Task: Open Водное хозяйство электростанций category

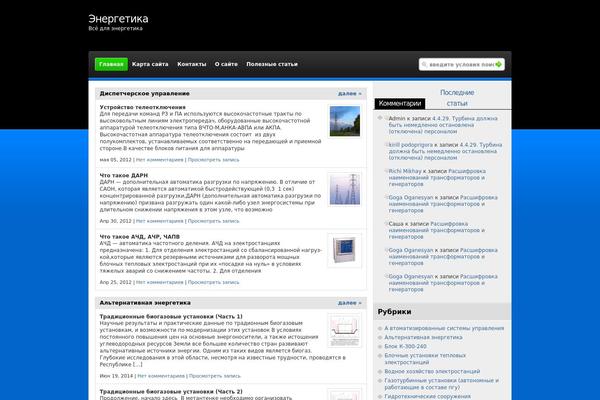Action: [x=432, y=371]
